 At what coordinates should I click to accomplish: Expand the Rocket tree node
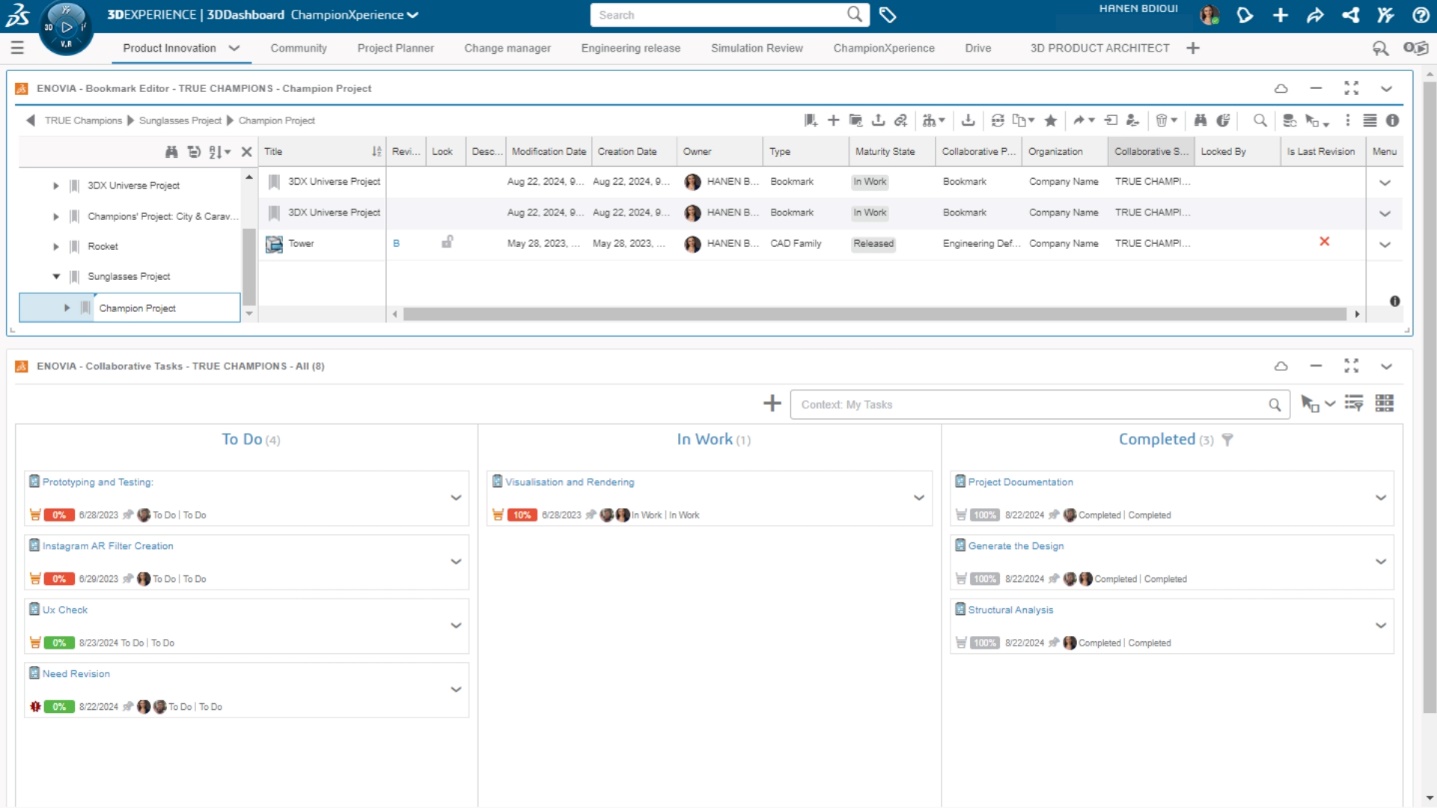(x=56, y=246)
